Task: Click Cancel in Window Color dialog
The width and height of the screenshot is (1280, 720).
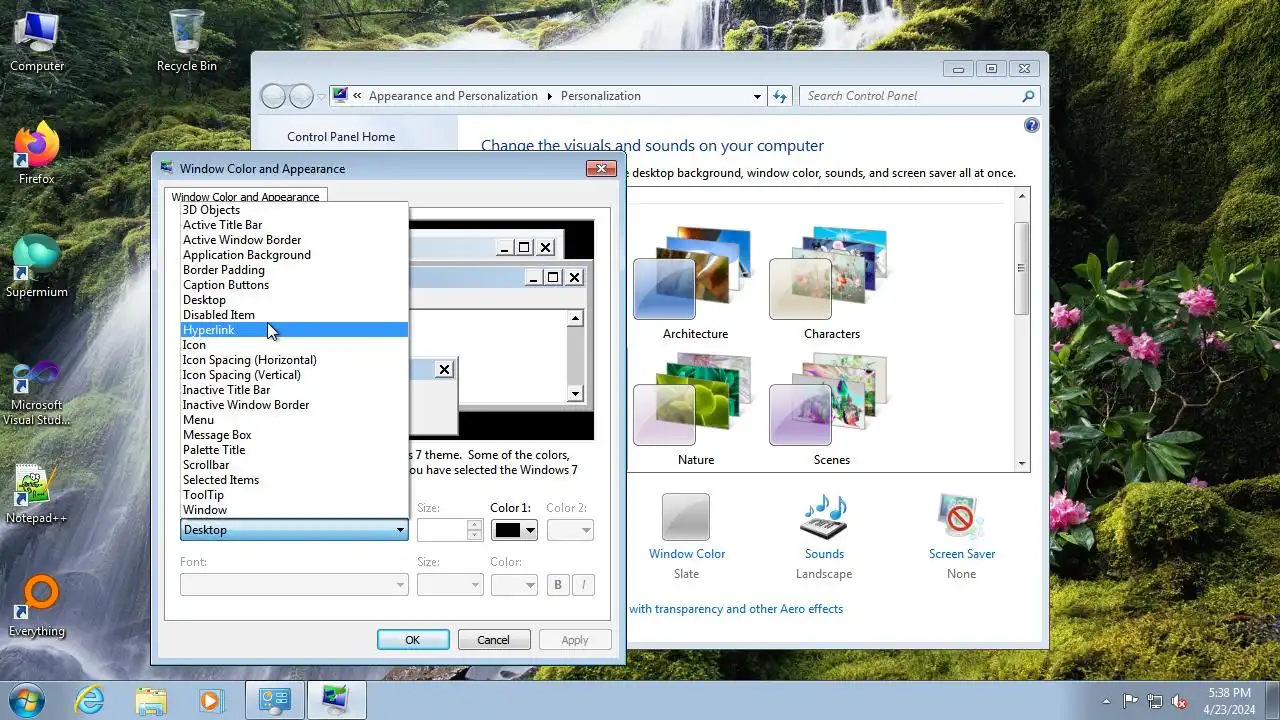Action: pyautogui.click(x=494, y=640)
